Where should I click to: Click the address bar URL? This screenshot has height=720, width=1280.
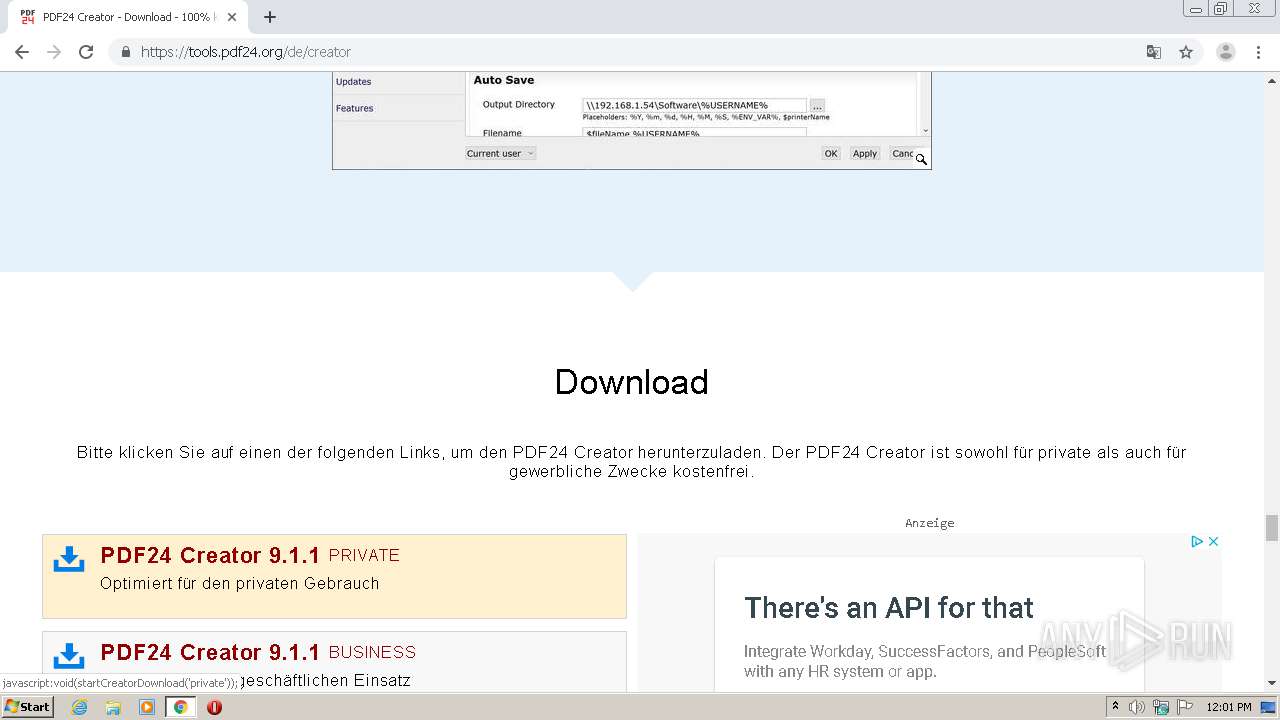pyautogui.click(x=246, y=52)
